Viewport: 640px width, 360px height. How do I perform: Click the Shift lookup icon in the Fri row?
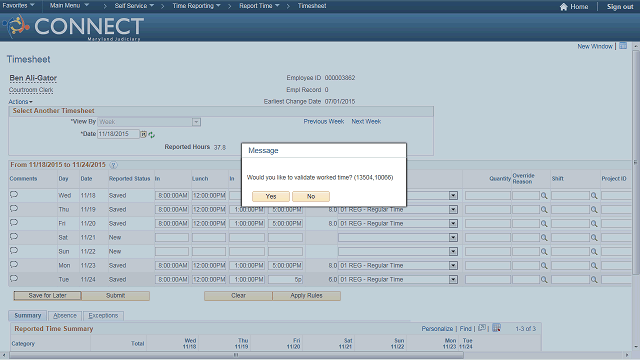594,224
